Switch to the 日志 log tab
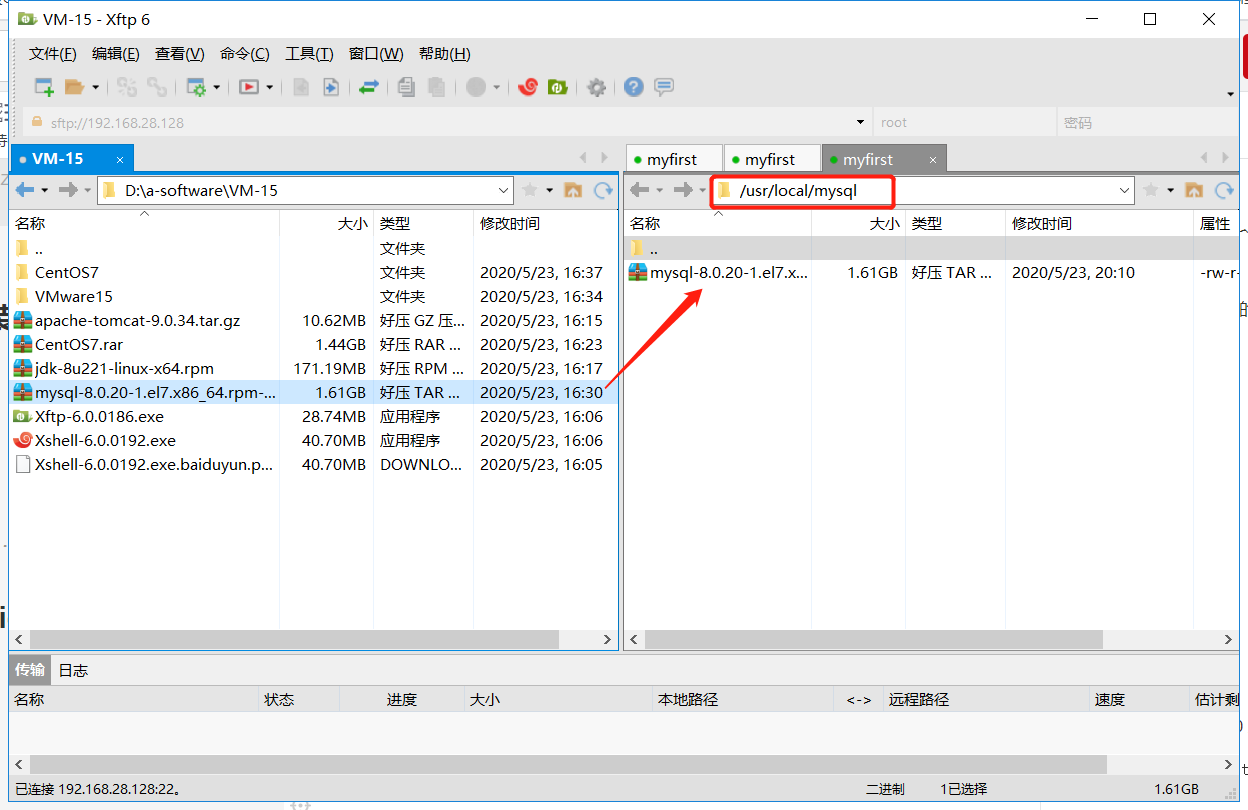Image resolution: width=1248 pixels, height=810 pixels. (73, 670)
